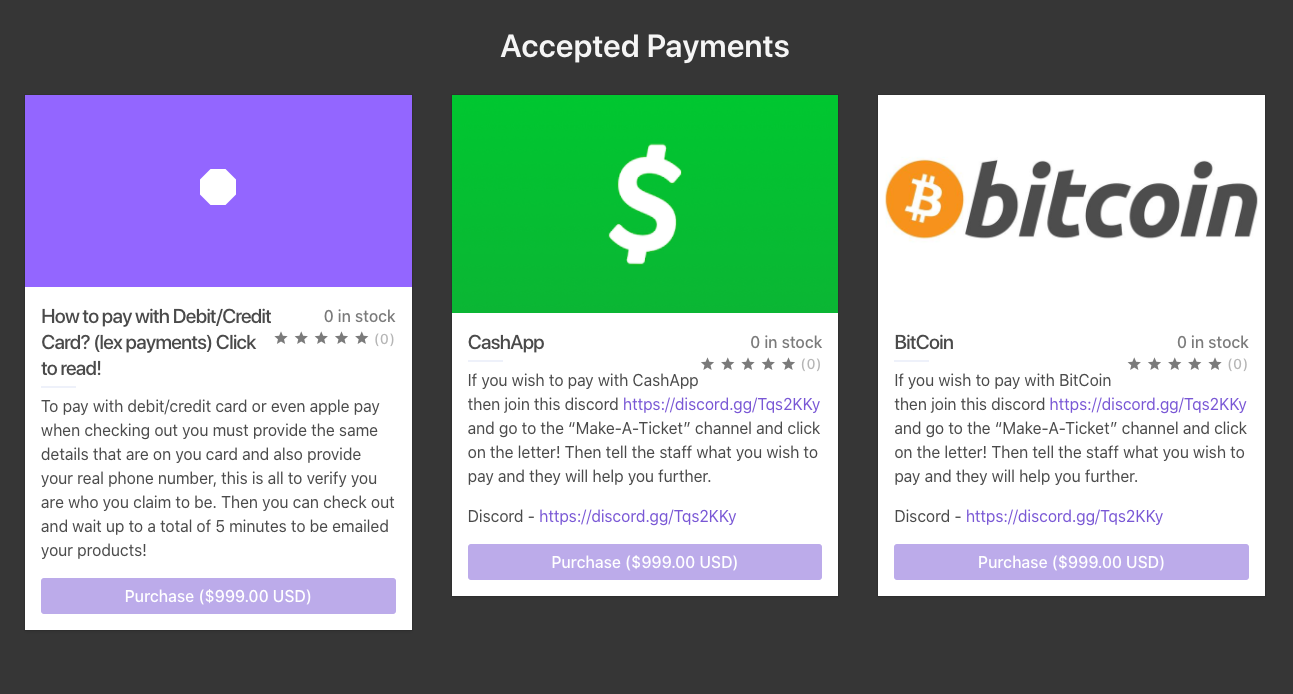
Task: Click the CashApp product title
Action: 506,342
